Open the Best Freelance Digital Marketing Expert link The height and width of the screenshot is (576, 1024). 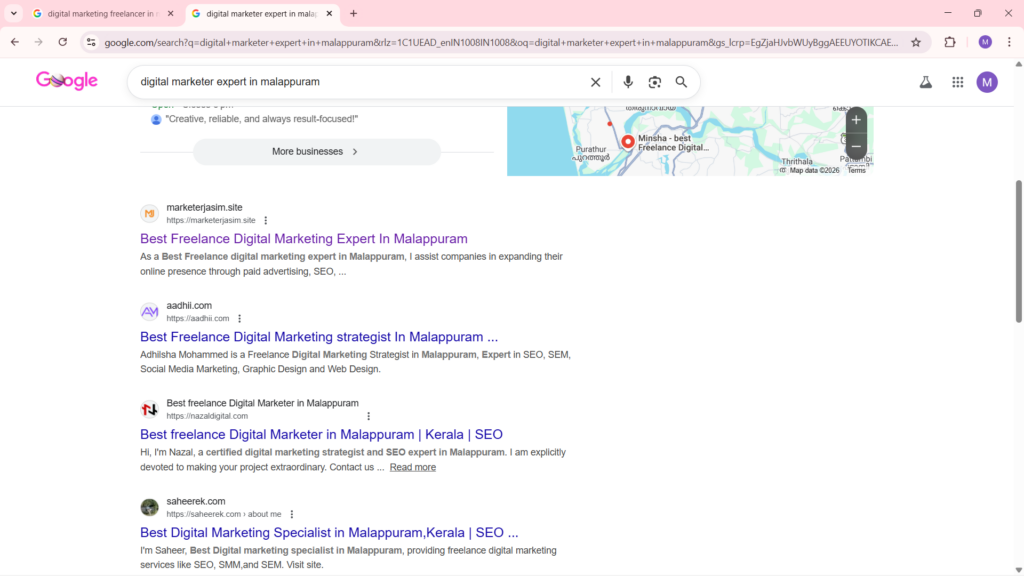(x=303, y=238)
